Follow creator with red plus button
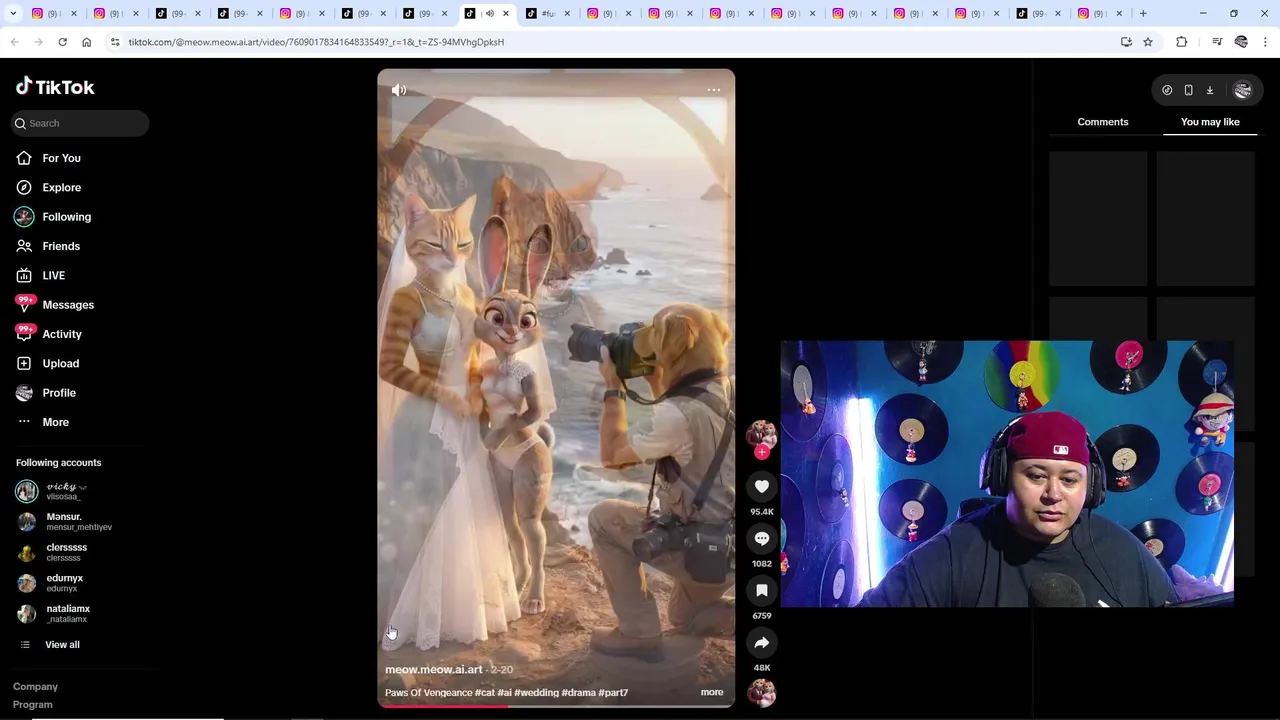This screenshot has height=720, width=1280. click(x=762, y=453)
